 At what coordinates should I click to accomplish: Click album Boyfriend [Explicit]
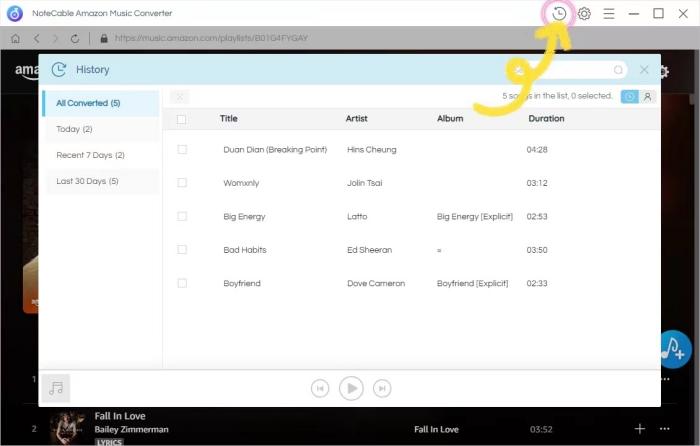coord(472,283)
